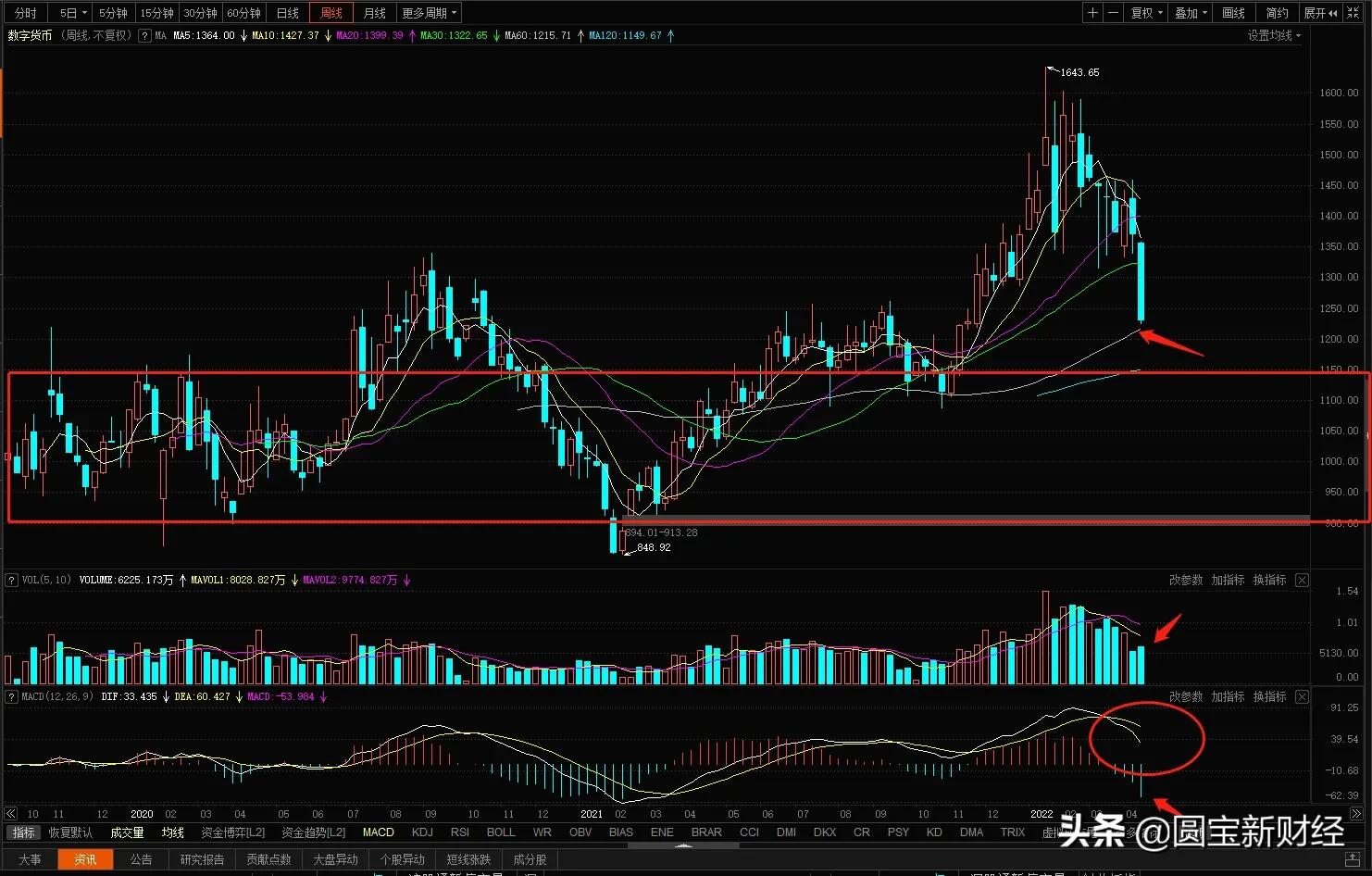Switch to the 60分钟 period tab

[x=243, y=13]
